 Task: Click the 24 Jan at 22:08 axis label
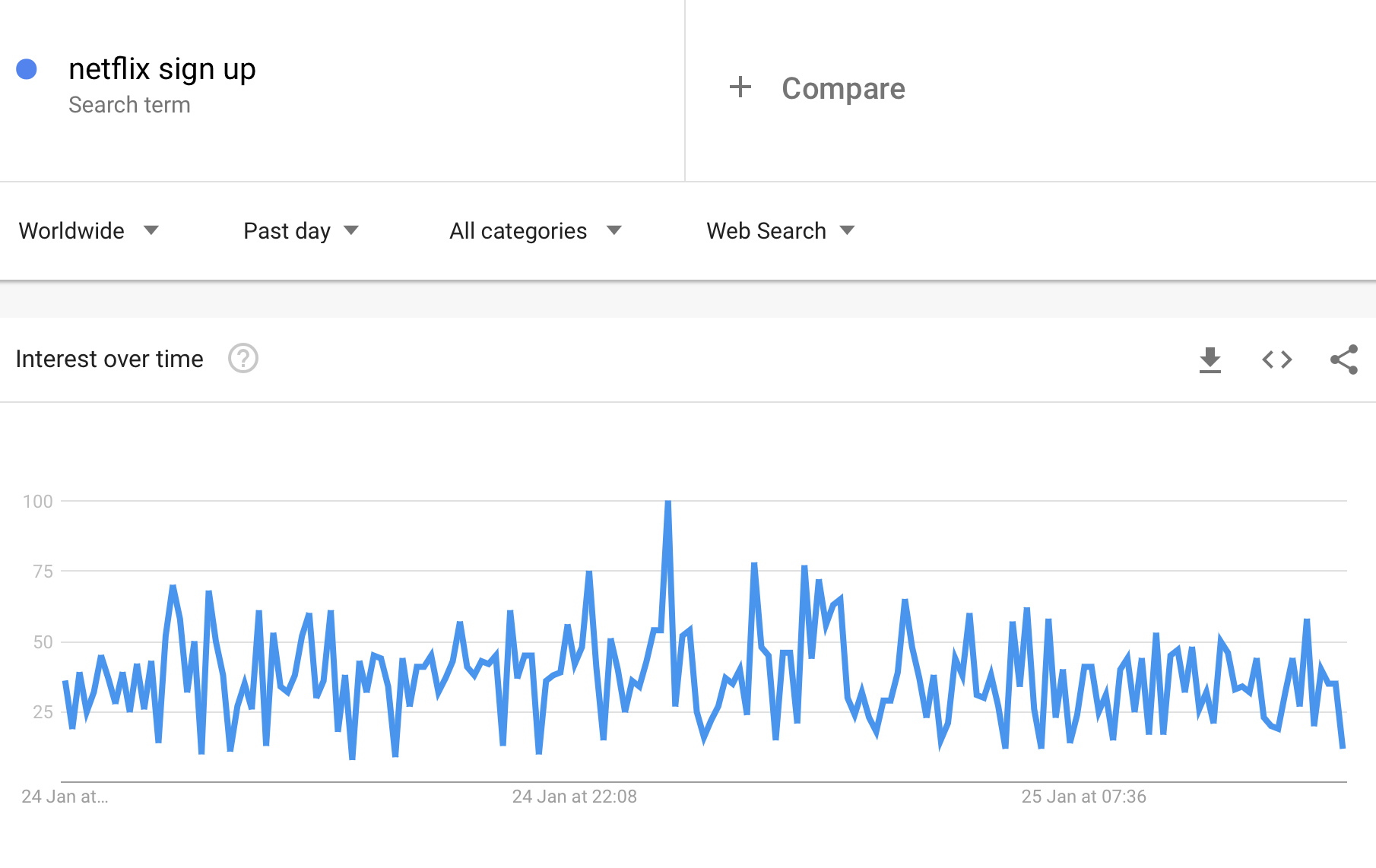(x=575, y=797)
